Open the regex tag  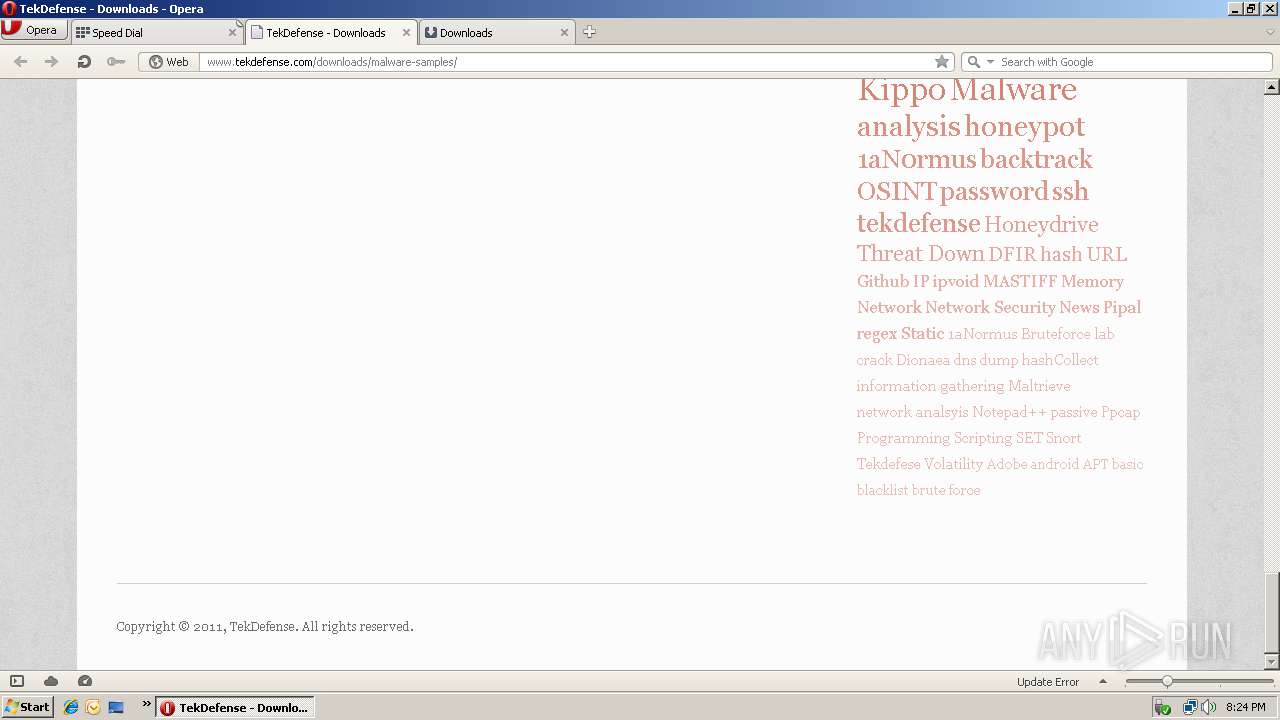coord(877,333)
